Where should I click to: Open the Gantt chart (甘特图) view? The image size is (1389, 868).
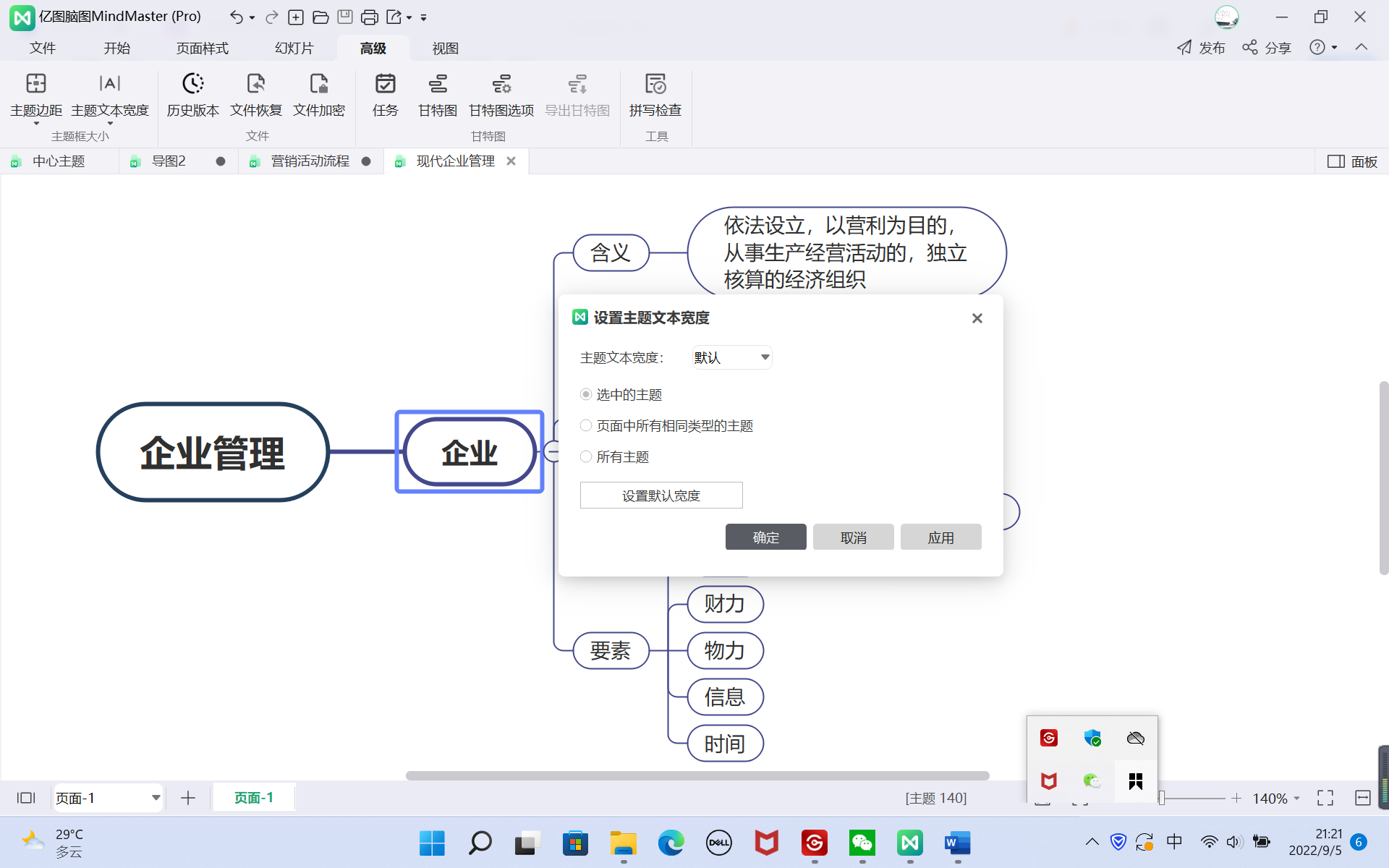pyautogui.click(x=437, y=85)
